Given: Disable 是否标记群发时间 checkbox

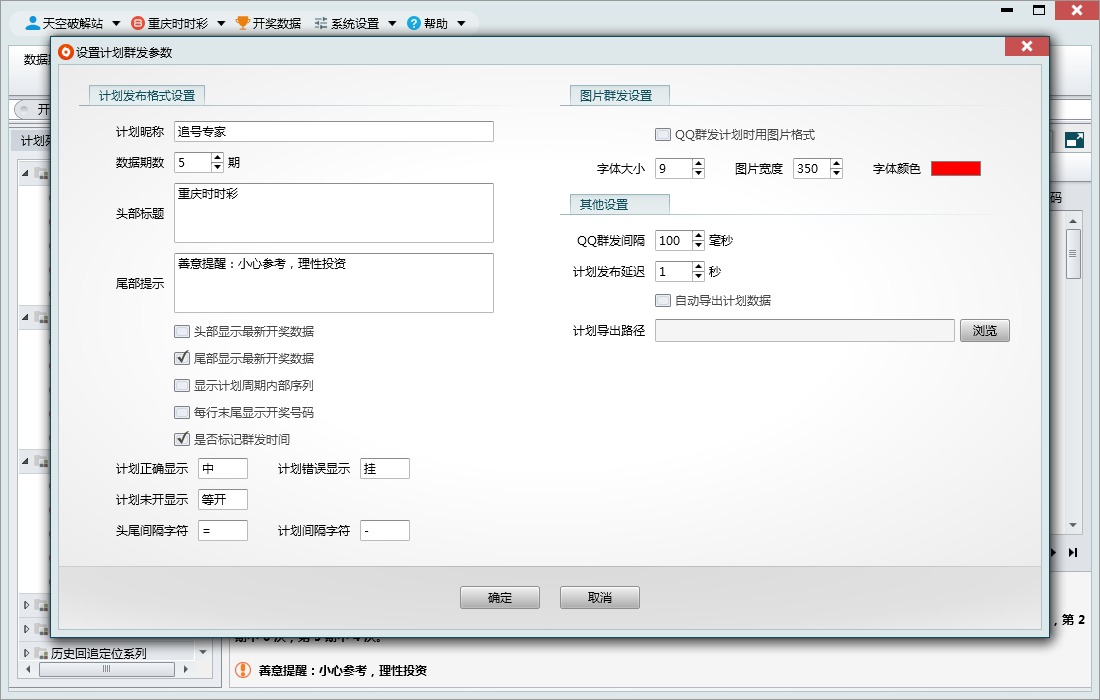Looking at the screenshot, I should (x=182, y=439).
